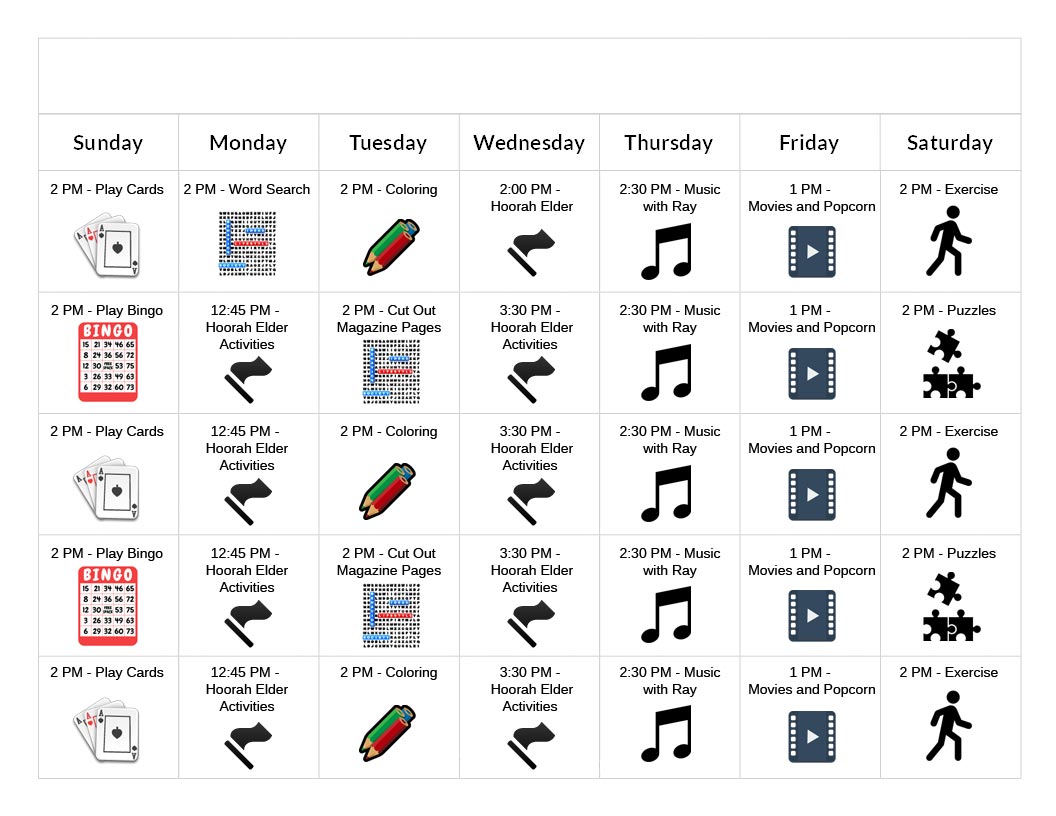The image size is (1056, 816).
Task: Click the playing cards icon in the first row
Action: point(107,246)
